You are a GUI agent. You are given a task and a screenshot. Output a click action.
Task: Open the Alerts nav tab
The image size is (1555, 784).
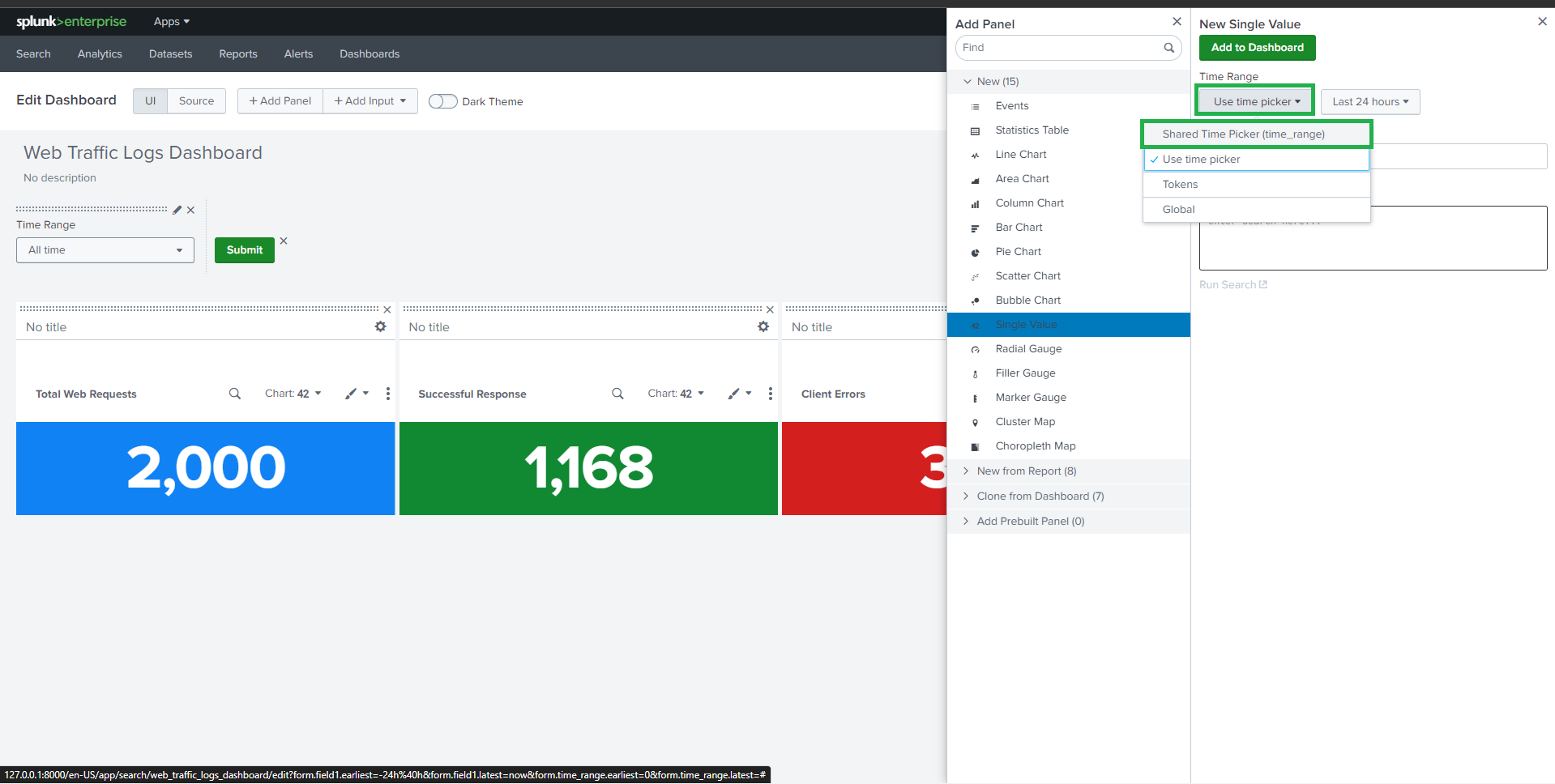[298, 53]
